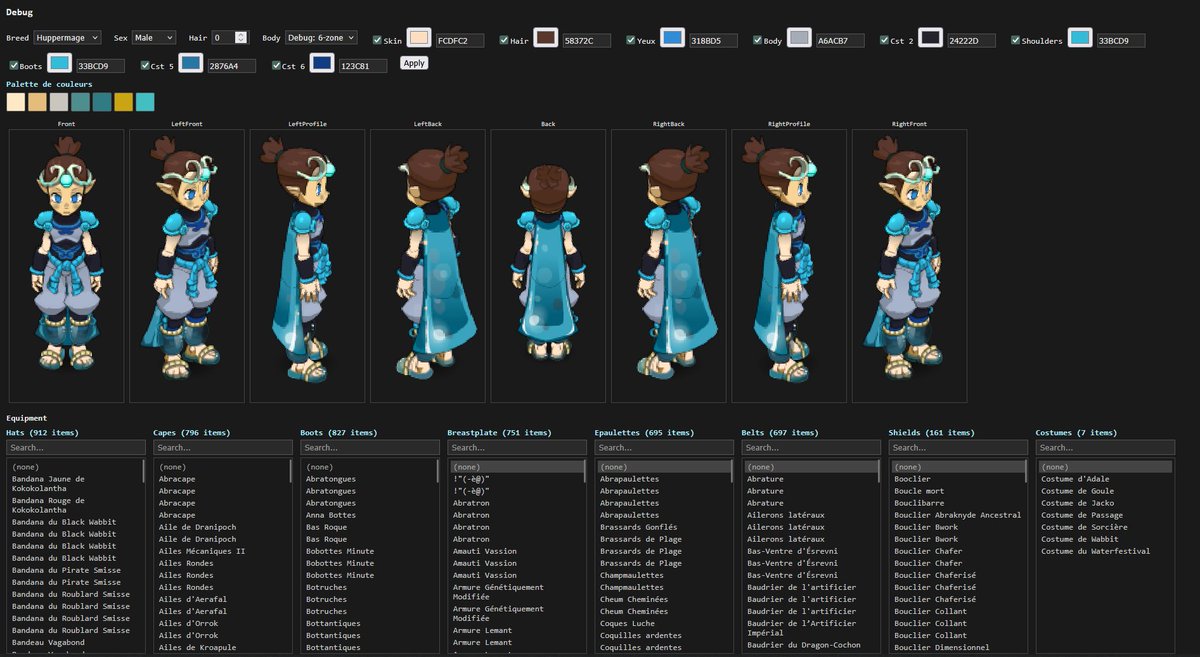Select Costume du Waterfestival

(1104, 551)
